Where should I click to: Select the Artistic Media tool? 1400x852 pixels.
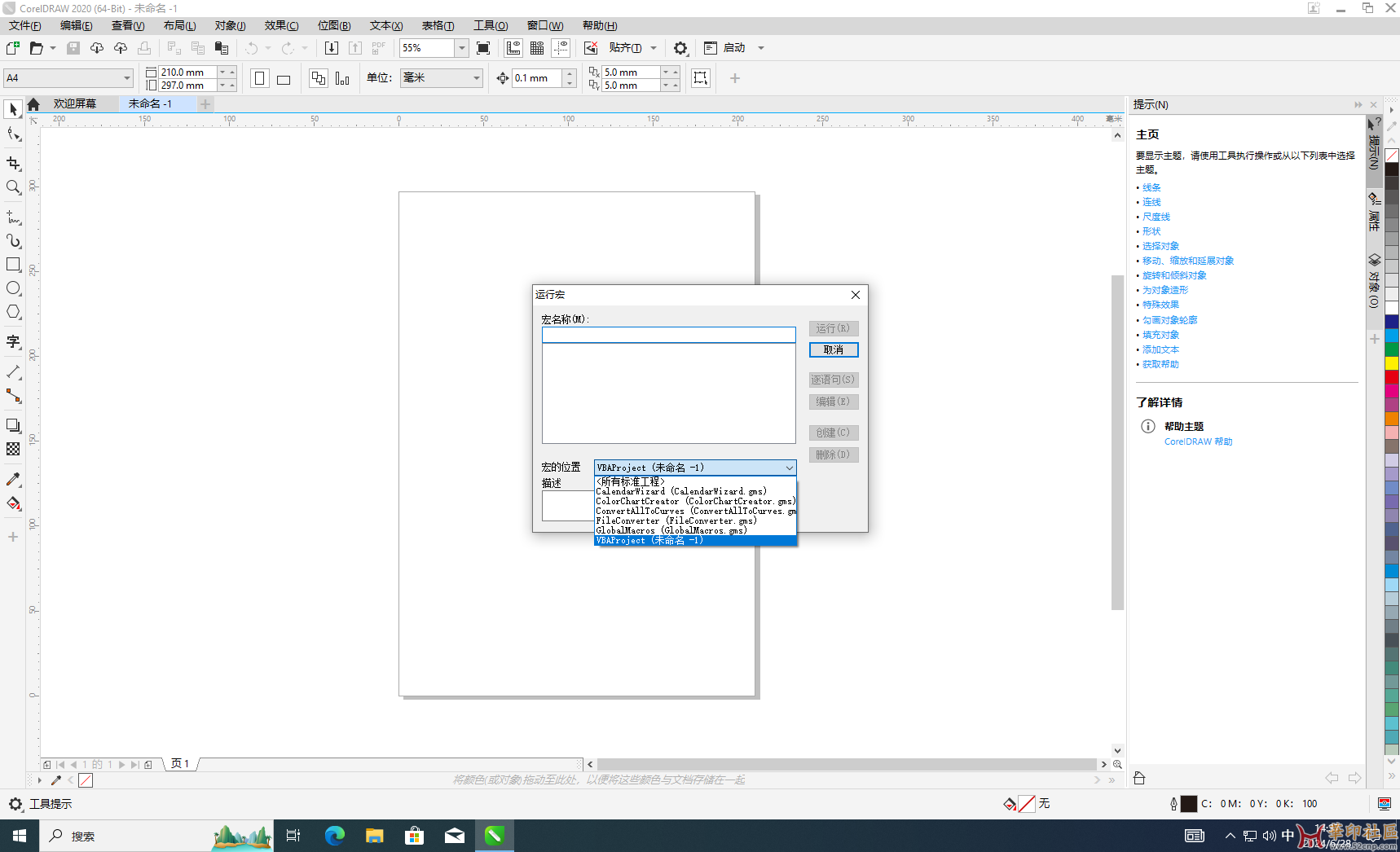coord(13,241)
